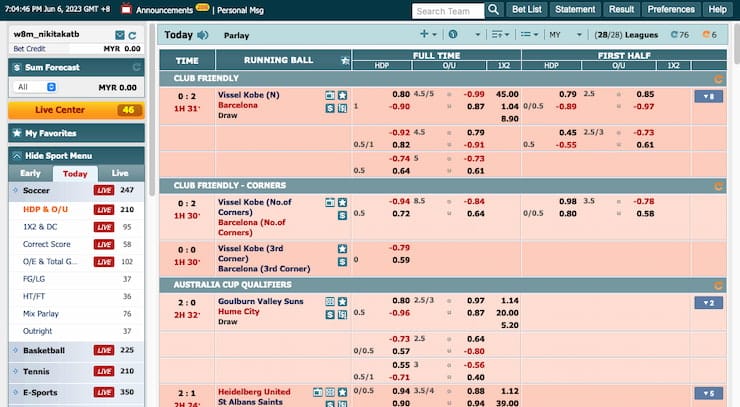Open score table icon for Goulburn Valley Suns
The image size is (740, 407).
[x=342, y=314]
